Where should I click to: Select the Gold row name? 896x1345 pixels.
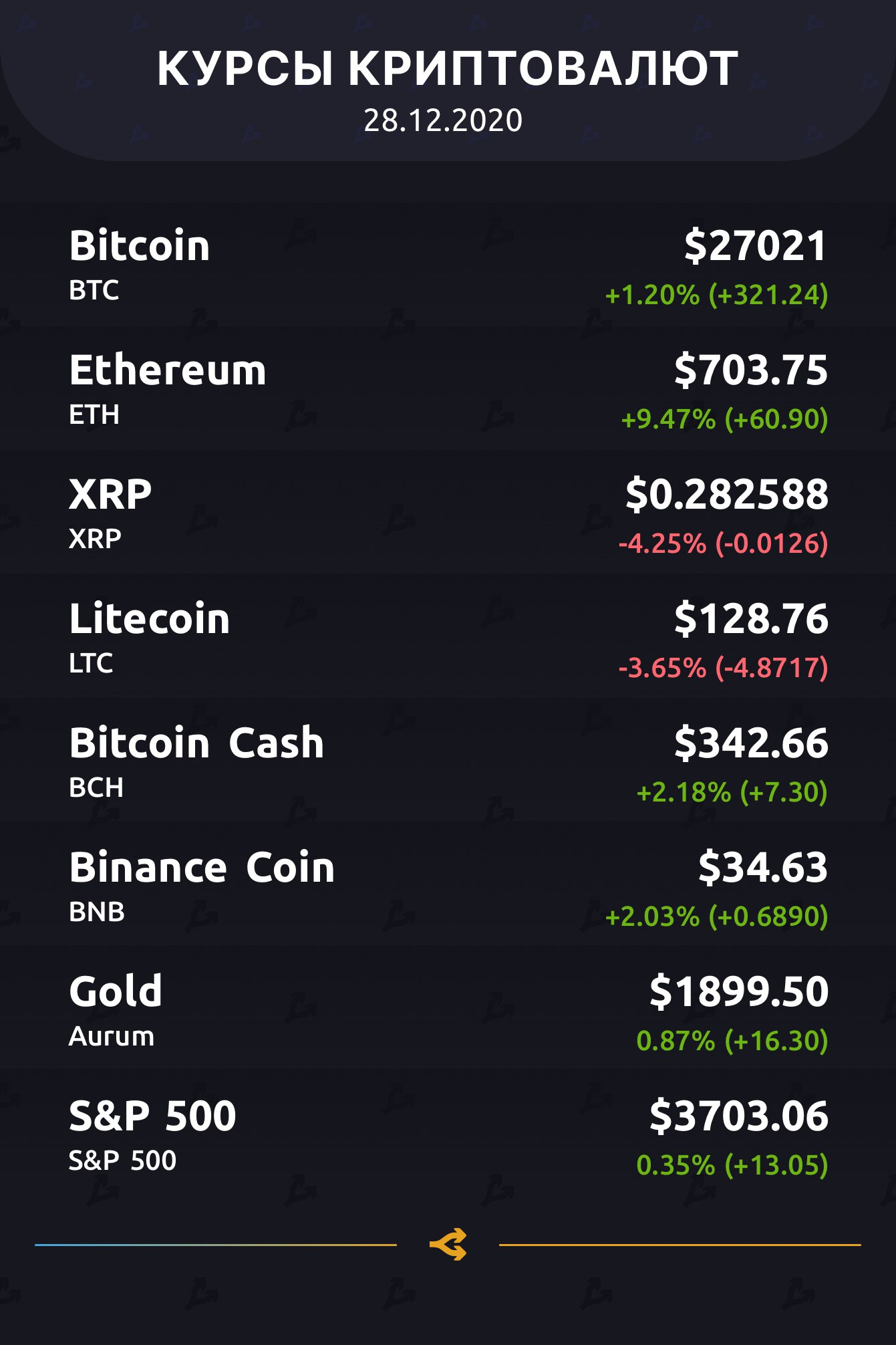click(x=116, y=991)
